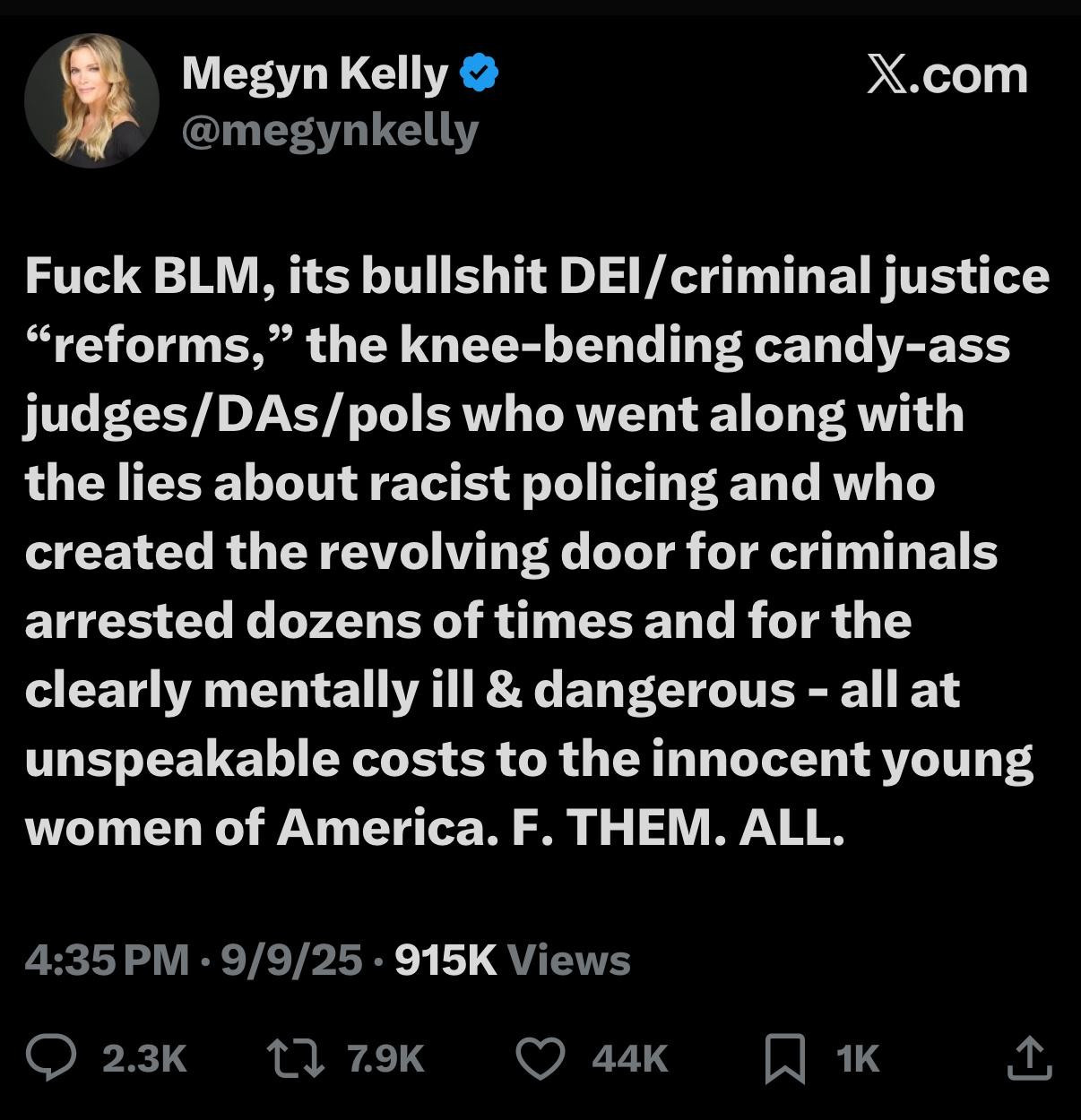
Task: Click the Megyn Kelly display name
Action: pyautogui.click(x=315, y=73)
